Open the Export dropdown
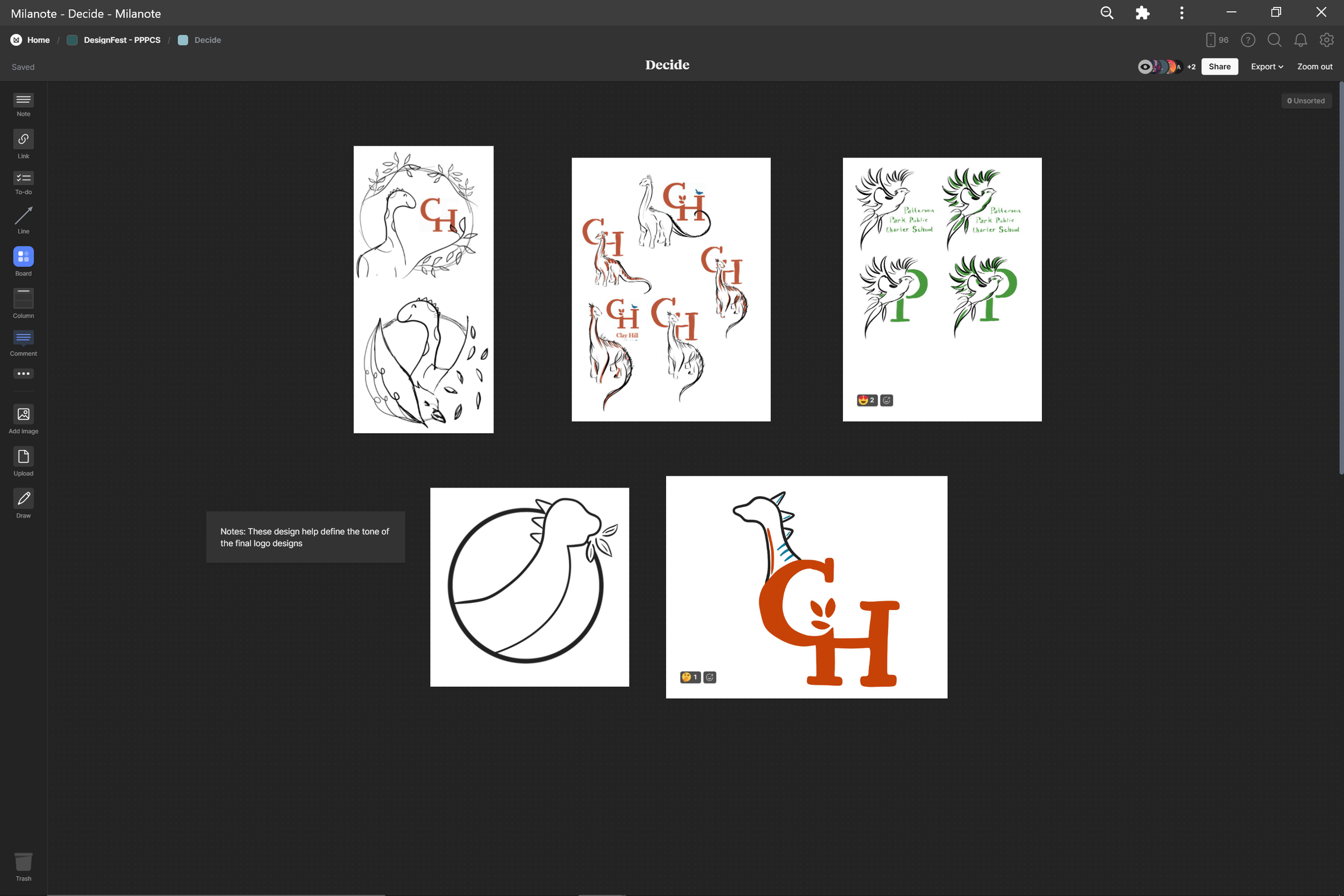The image size is (1344, 896). (x=1267, y=67)
